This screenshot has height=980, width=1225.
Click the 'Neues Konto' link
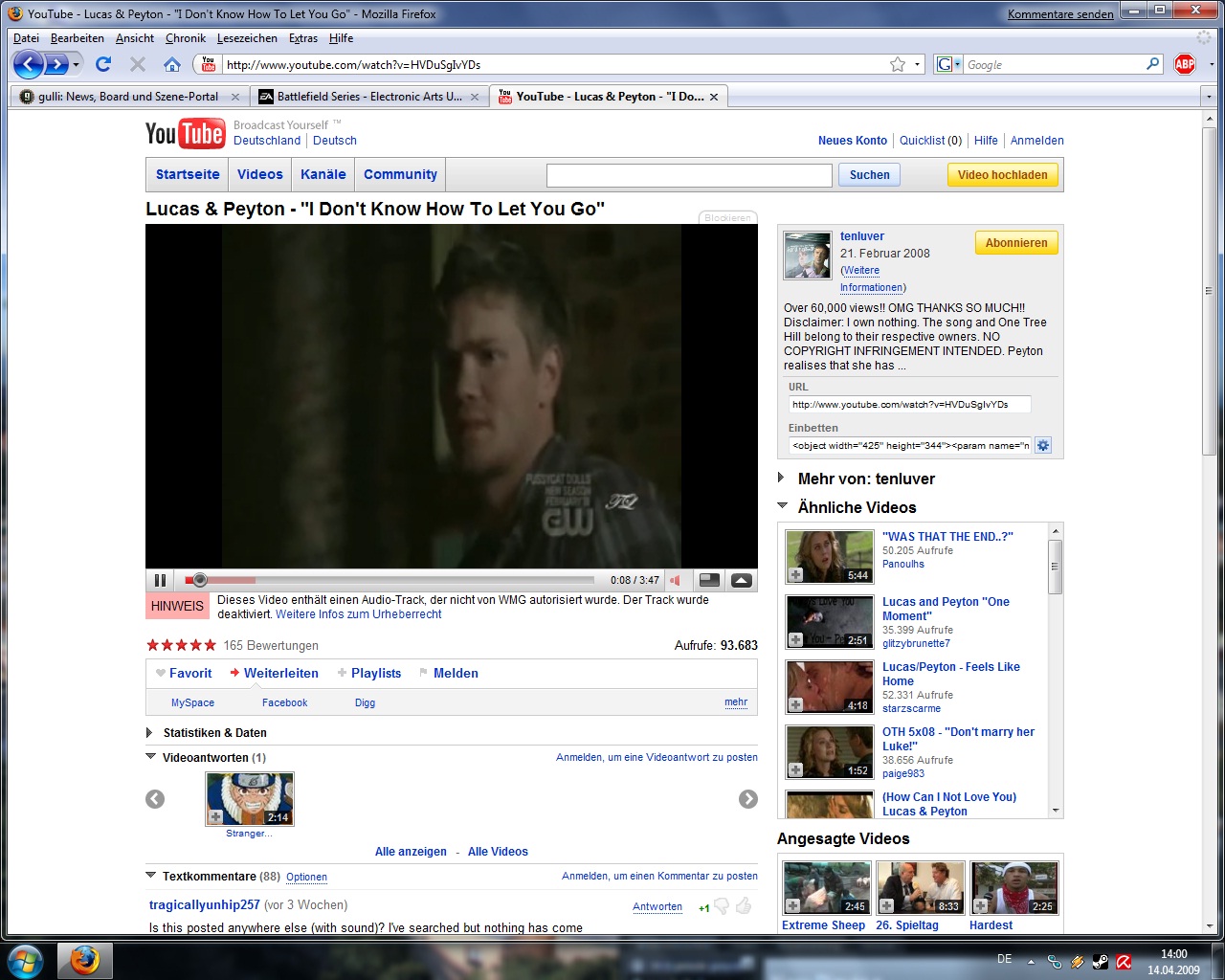tap(853, 140)
